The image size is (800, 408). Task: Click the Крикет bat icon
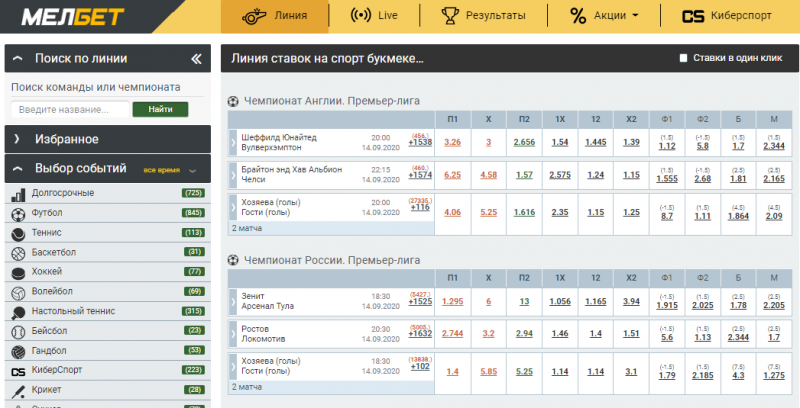tap(18, 392)
